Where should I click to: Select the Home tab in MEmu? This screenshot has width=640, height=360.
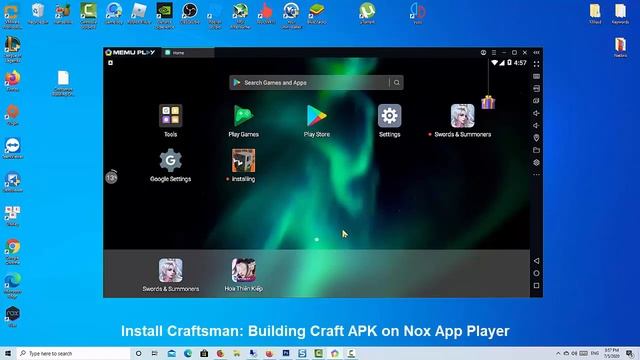coord(188,53)
